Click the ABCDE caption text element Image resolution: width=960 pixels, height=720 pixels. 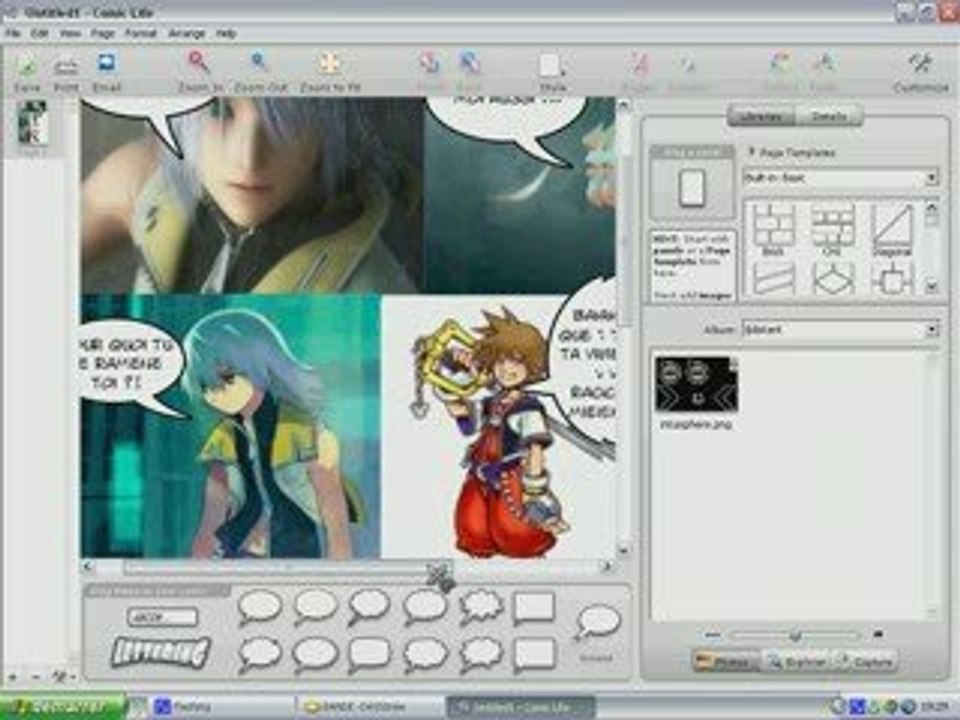[162, 617]
